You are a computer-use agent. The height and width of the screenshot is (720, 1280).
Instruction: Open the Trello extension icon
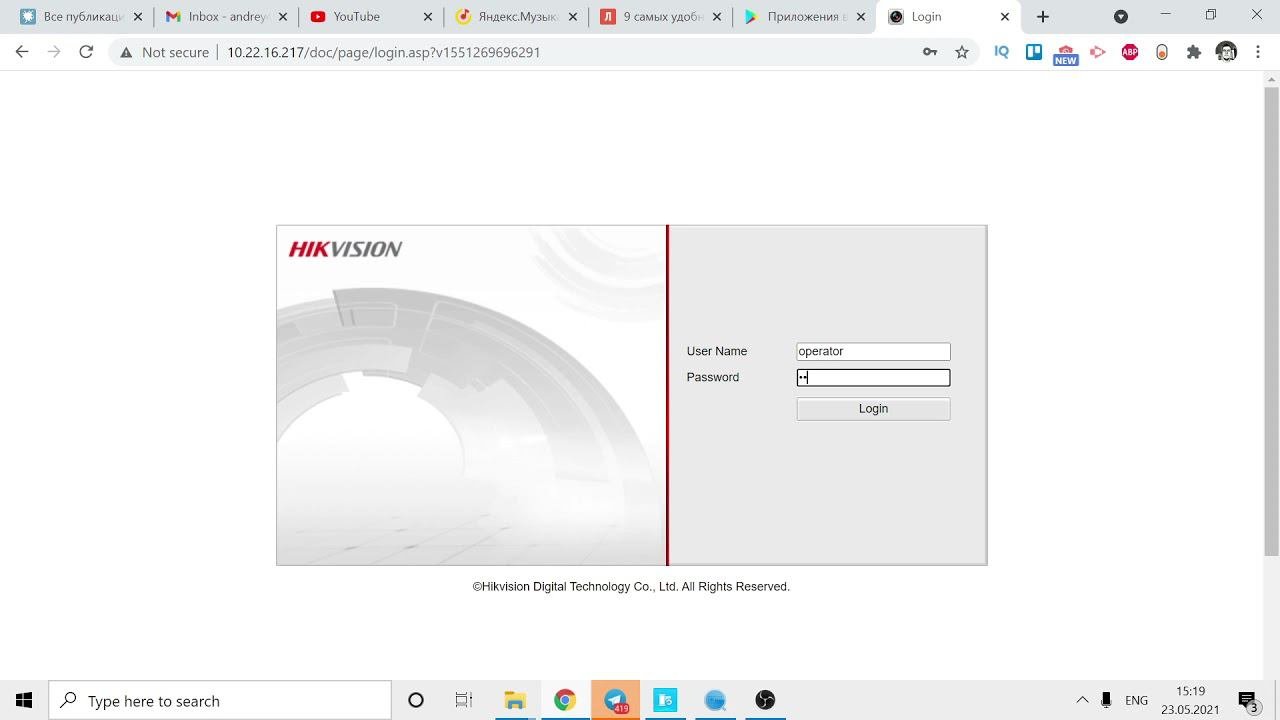[x=1034, y=52]
